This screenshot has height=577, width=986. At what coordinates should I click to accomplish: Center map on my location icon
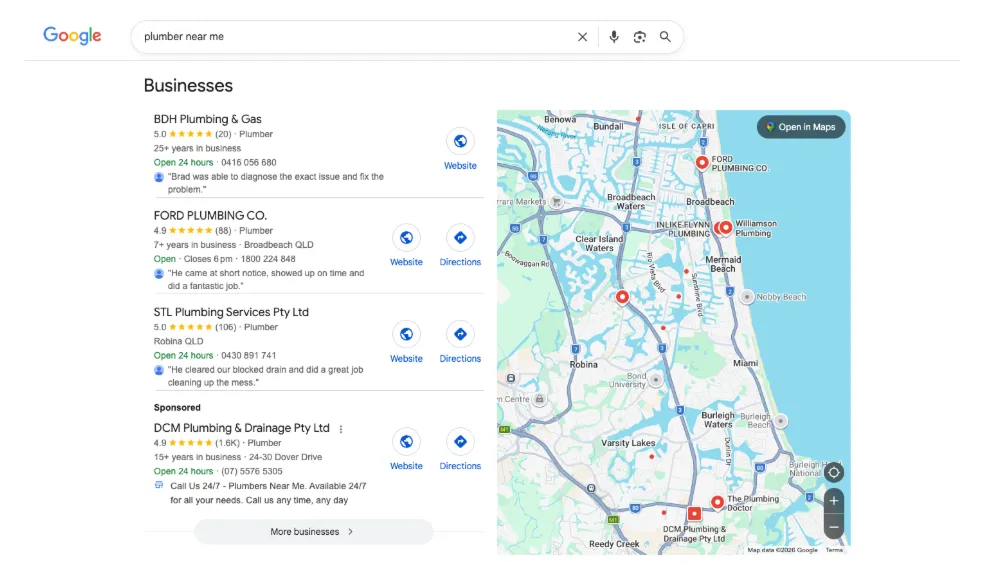pyautogui.click(x=834, y=473)
